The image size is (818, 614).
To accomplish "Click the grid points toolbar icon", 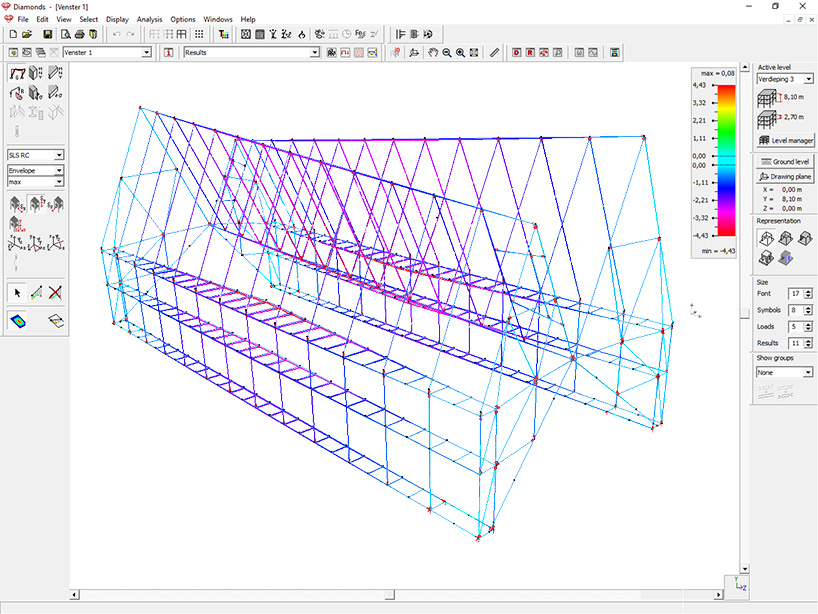I will coord(199,34).
